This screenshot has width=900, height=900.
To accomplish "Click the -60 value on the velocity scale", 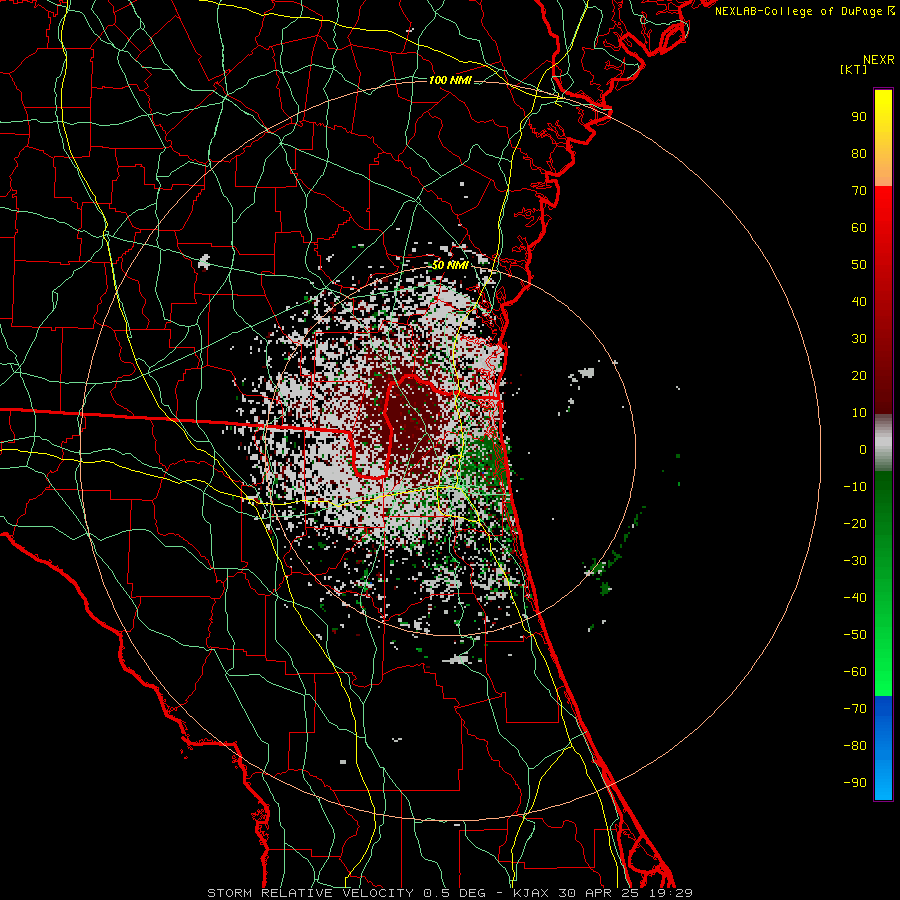I will coord(855,672).
